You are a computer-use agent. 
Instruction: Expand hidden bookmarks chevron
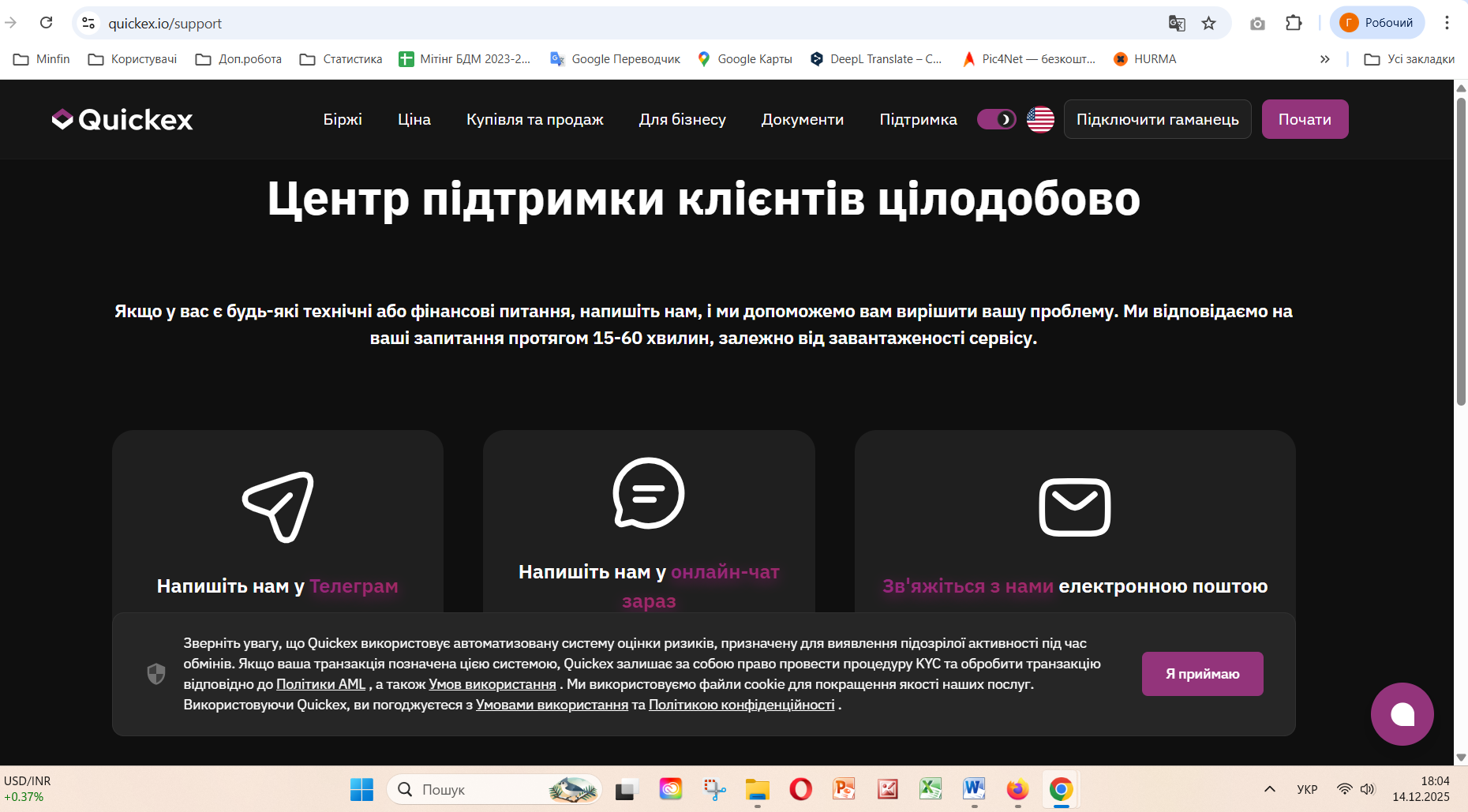[x=1325, y=59]
